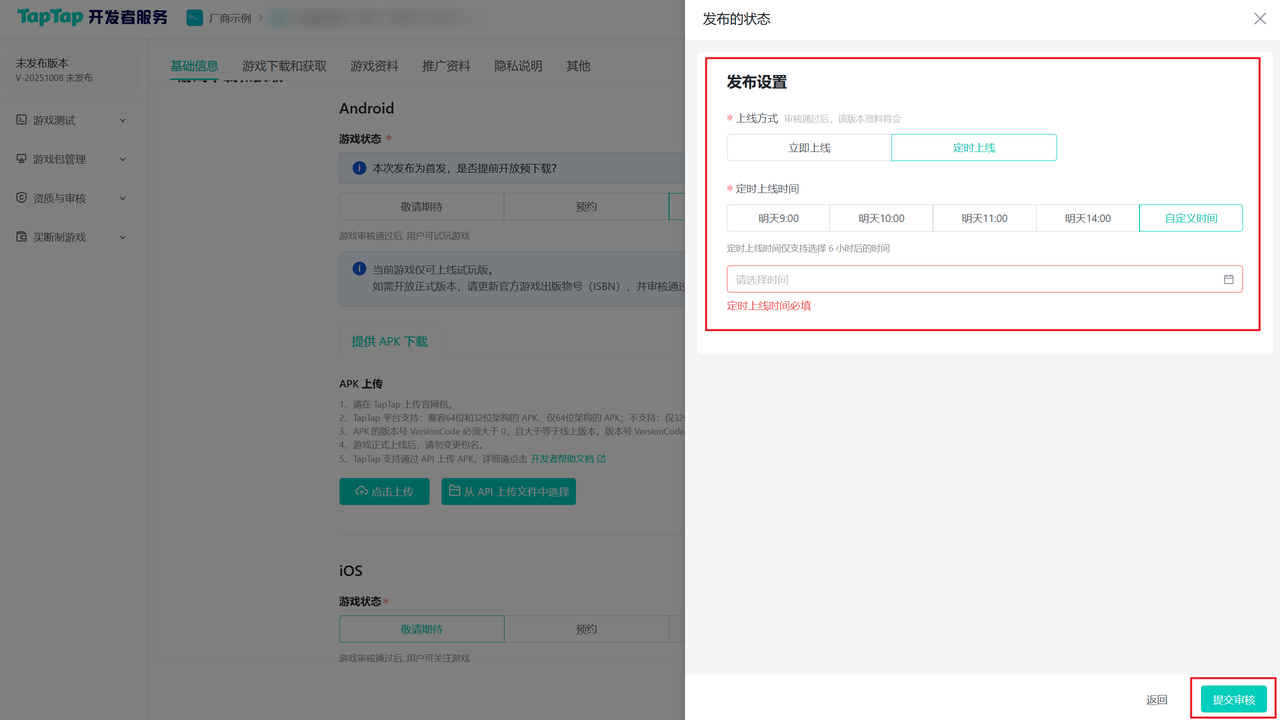Click the 厂商示例 avatar icon

click(194, 18)
